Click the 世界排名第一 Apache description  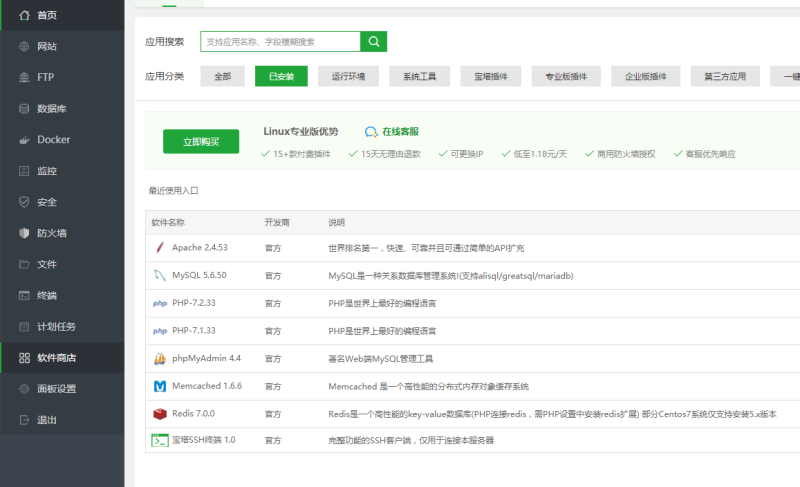[x=426, y=248]
